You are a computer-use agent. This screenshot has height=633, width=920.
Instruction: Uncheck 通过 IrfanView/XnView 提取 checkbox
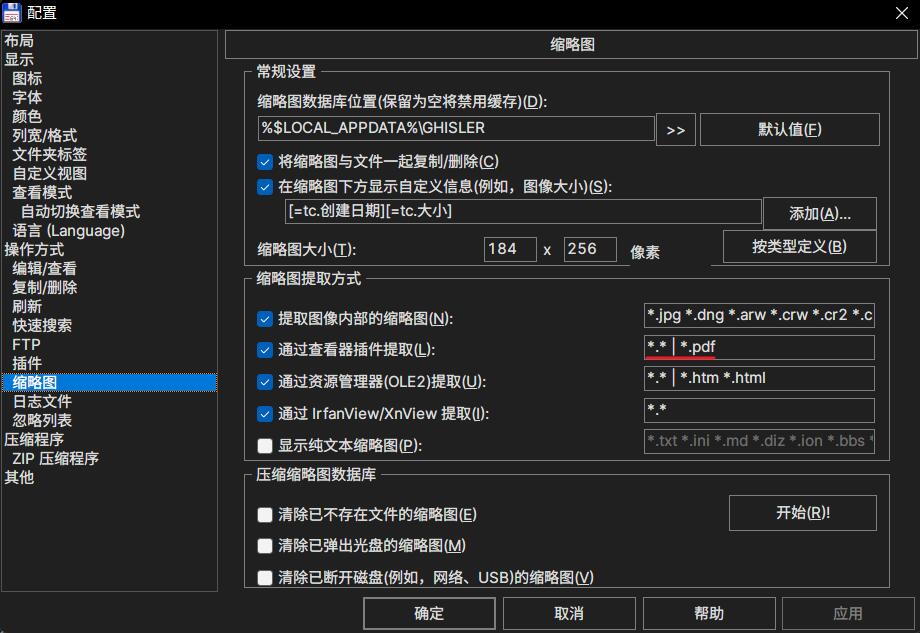(265, 414)
